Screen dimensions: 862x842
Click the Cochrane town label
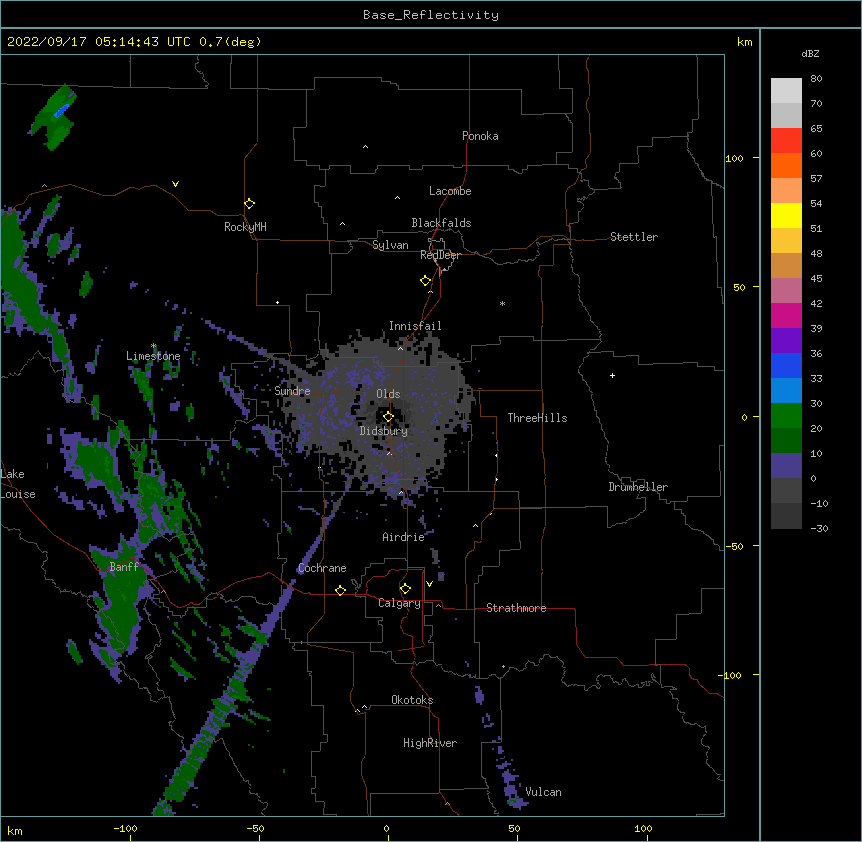[322, 568]
